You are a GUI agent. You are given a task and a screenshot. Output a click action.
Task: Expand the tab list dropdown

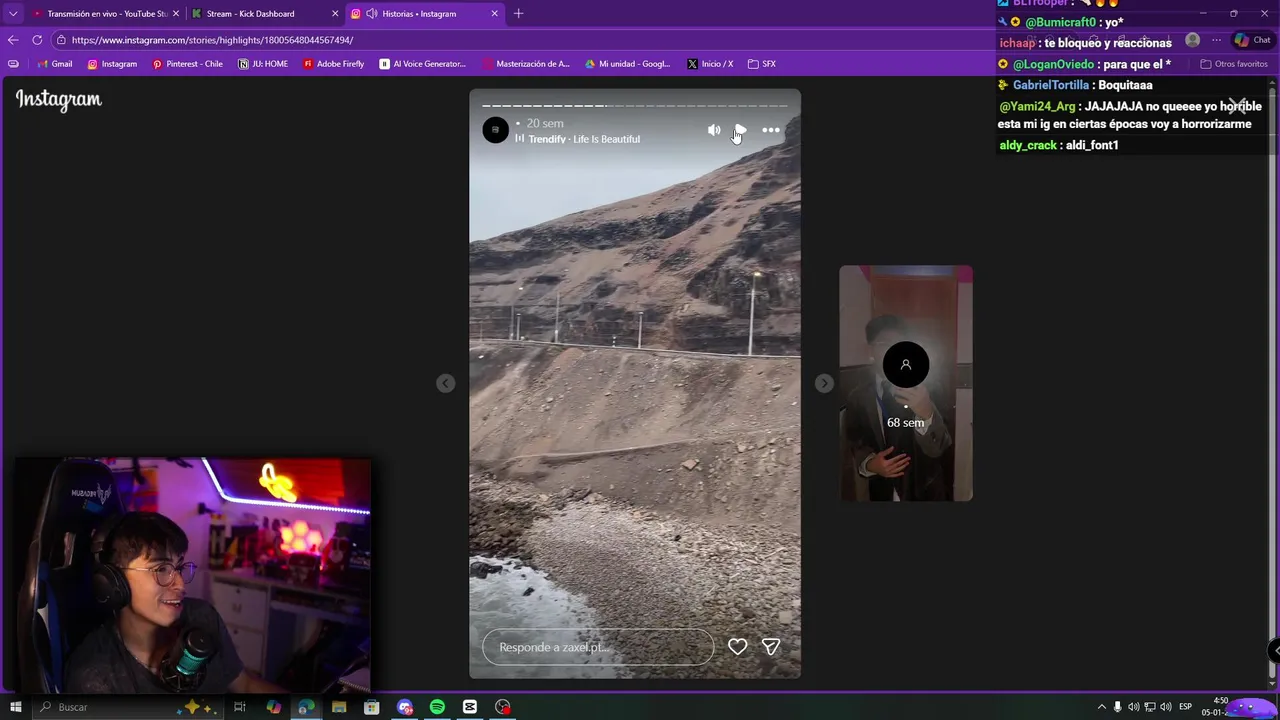(13, 14)
